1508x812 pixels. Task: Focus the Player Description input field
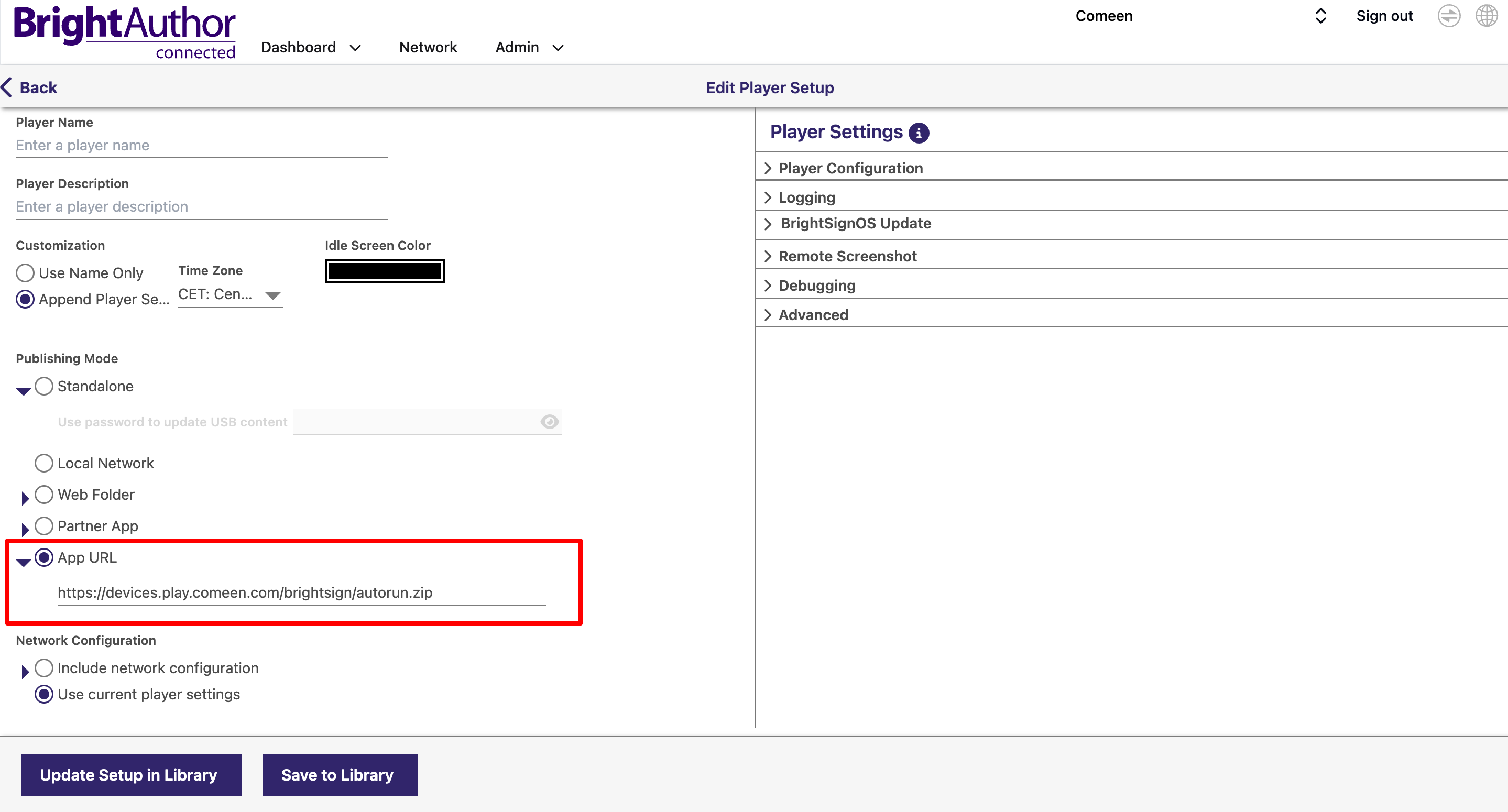click(201, 206)
